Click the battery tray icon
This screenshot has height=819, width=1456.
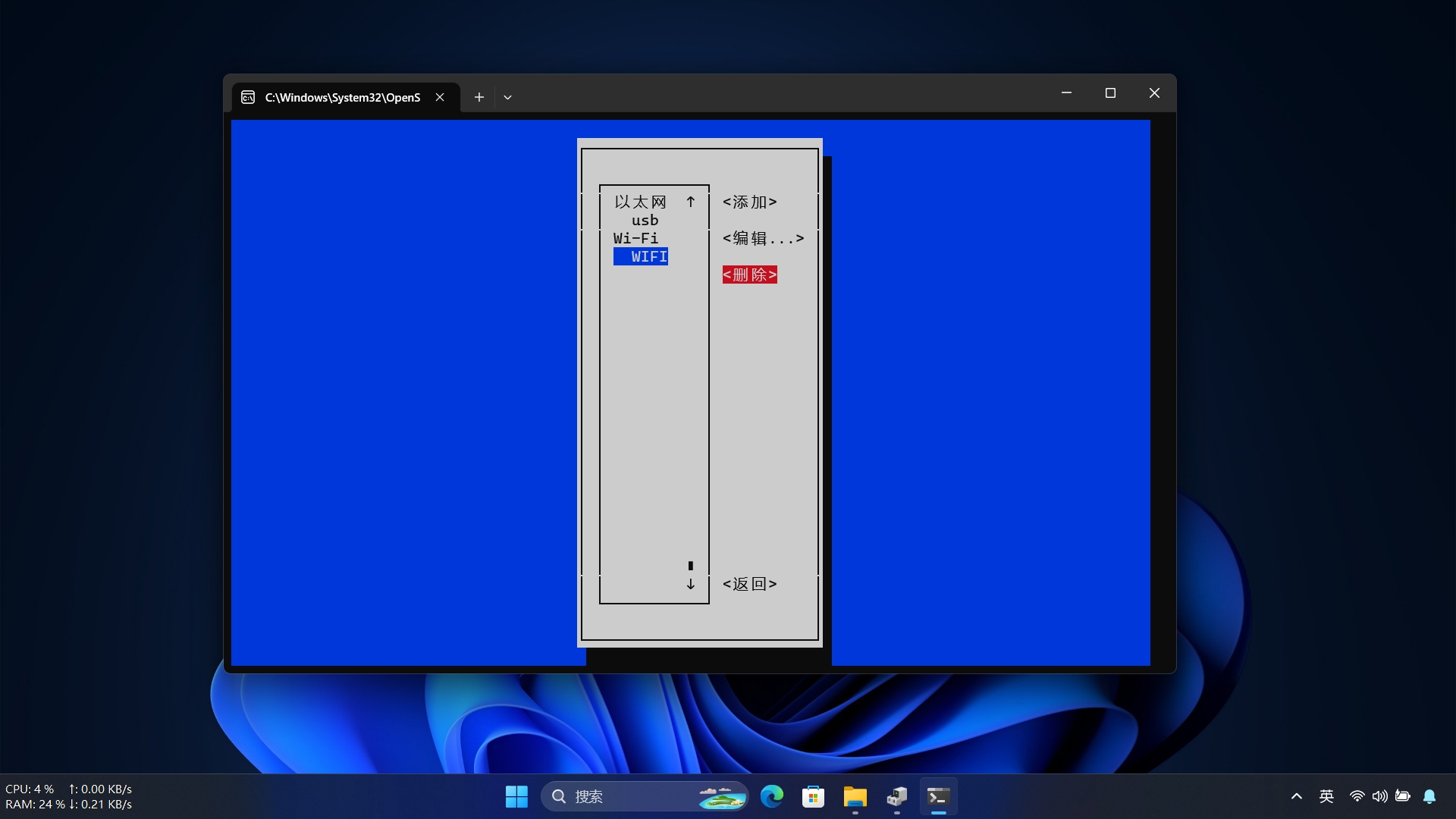1403,796
